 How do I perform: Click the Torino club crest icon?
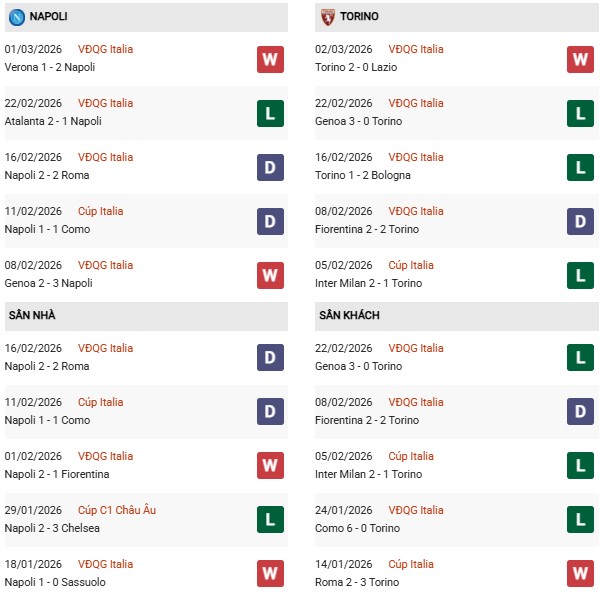pyautogui.click(x=327, y=17)
